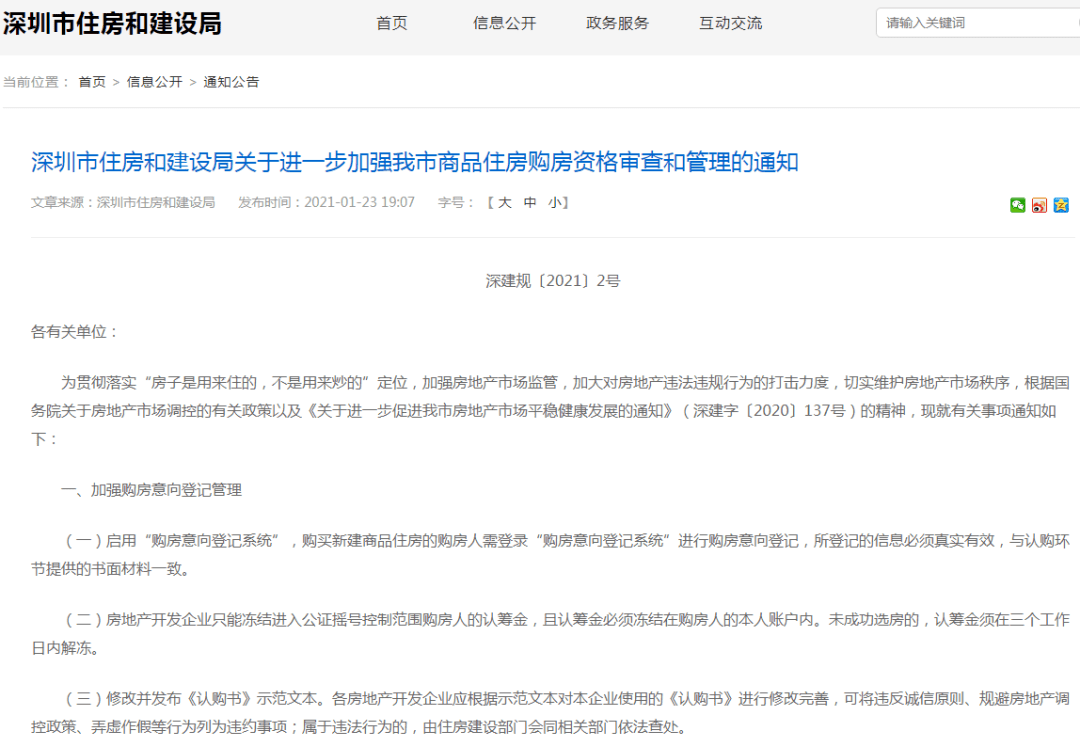This screenshot has height=747, width=1080.
Task: Go to 信息公开 in the breadcrumb
Action: point(154,82)
